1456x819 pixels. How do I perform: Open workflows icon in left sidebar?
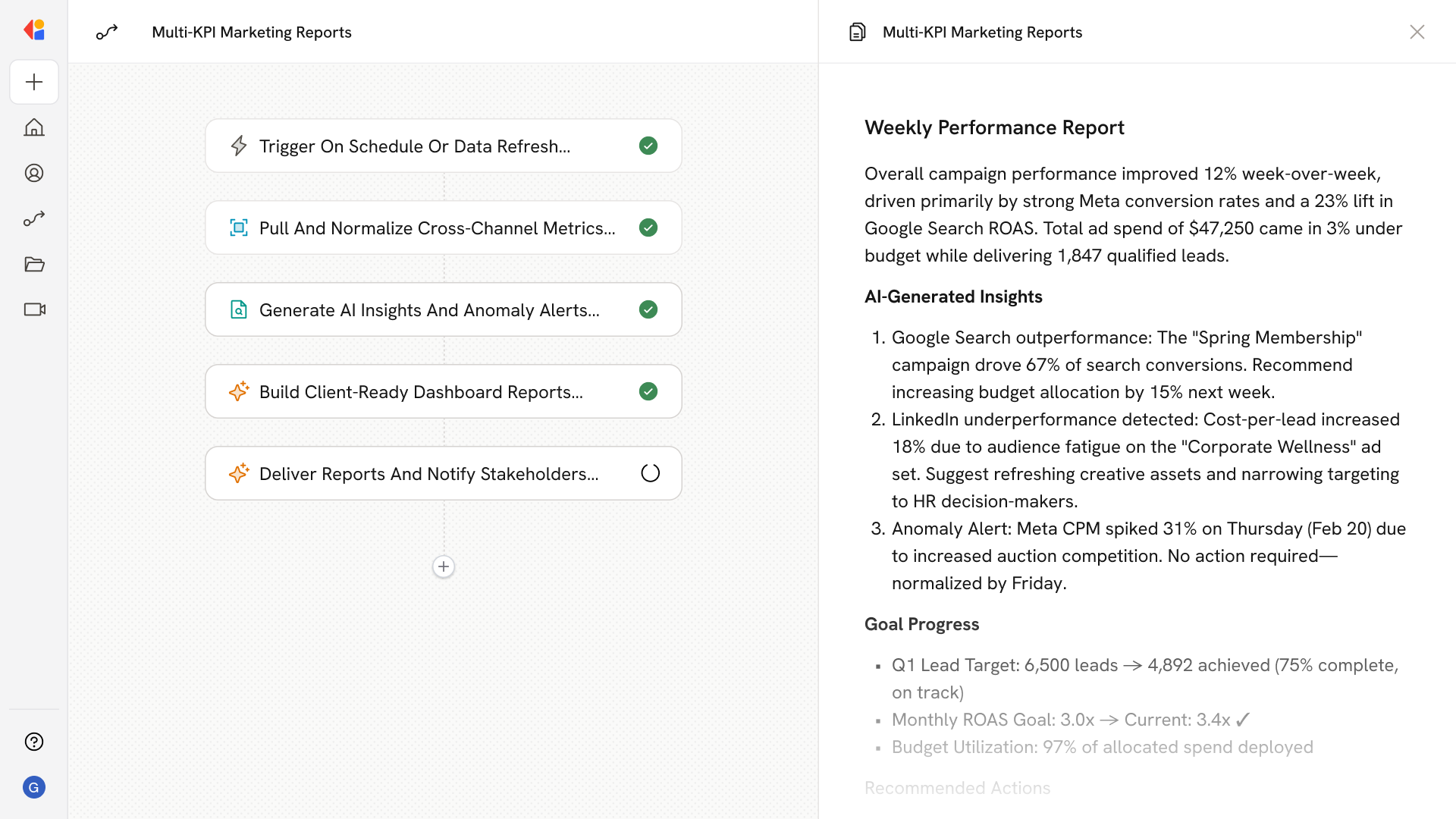tap(34, 218)
